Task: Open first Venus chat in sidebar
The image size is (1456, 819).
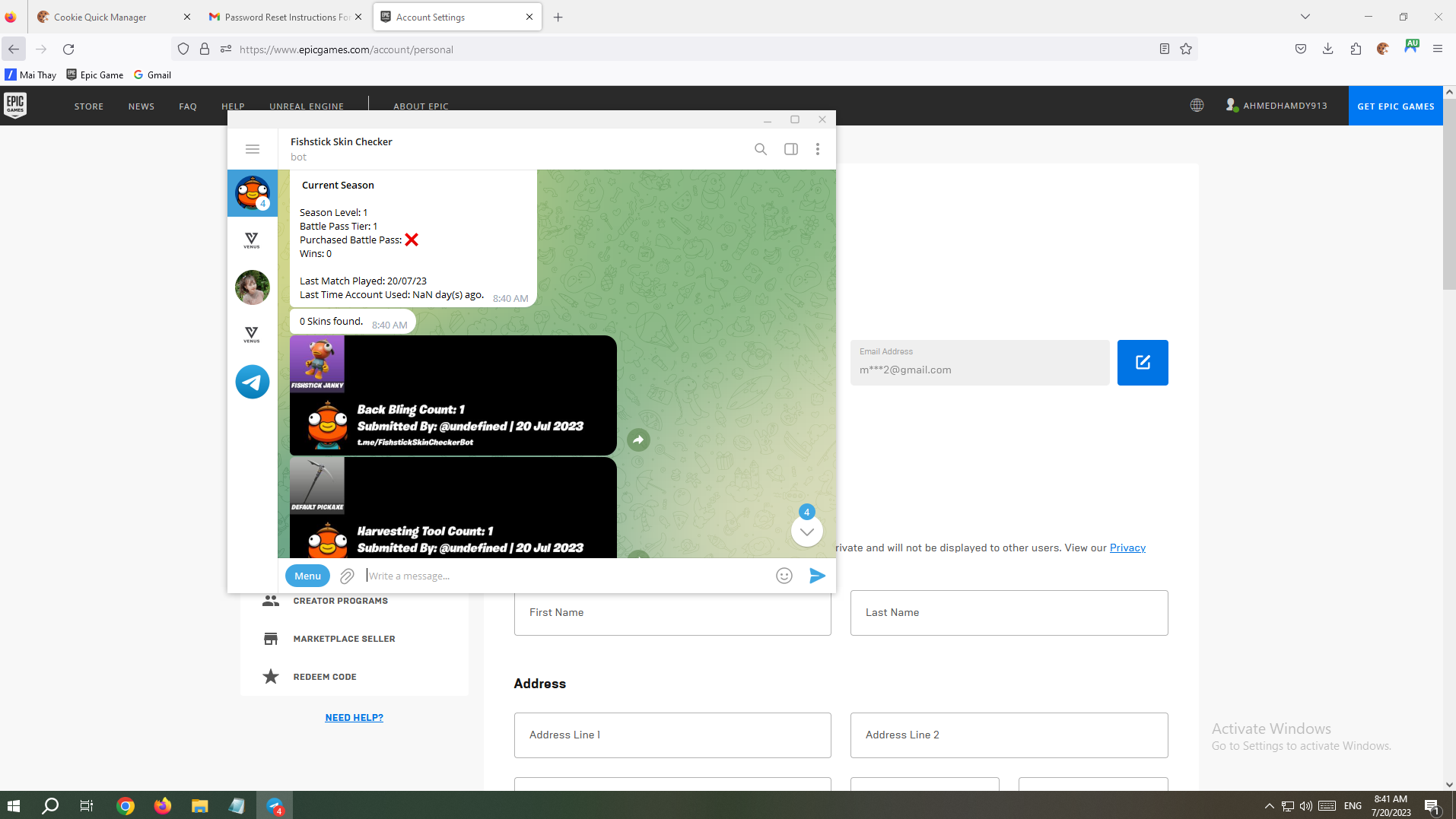Action: coord(252,240)
